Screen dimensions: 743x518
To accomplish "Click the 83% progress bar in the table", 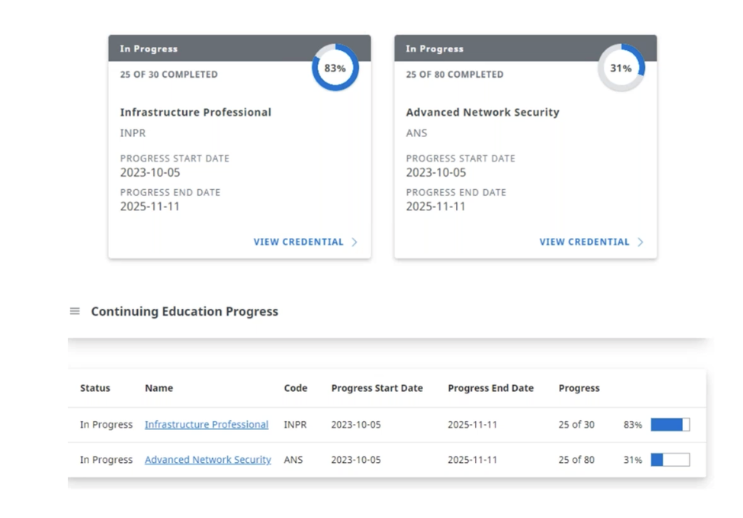I will pos(669,425).
